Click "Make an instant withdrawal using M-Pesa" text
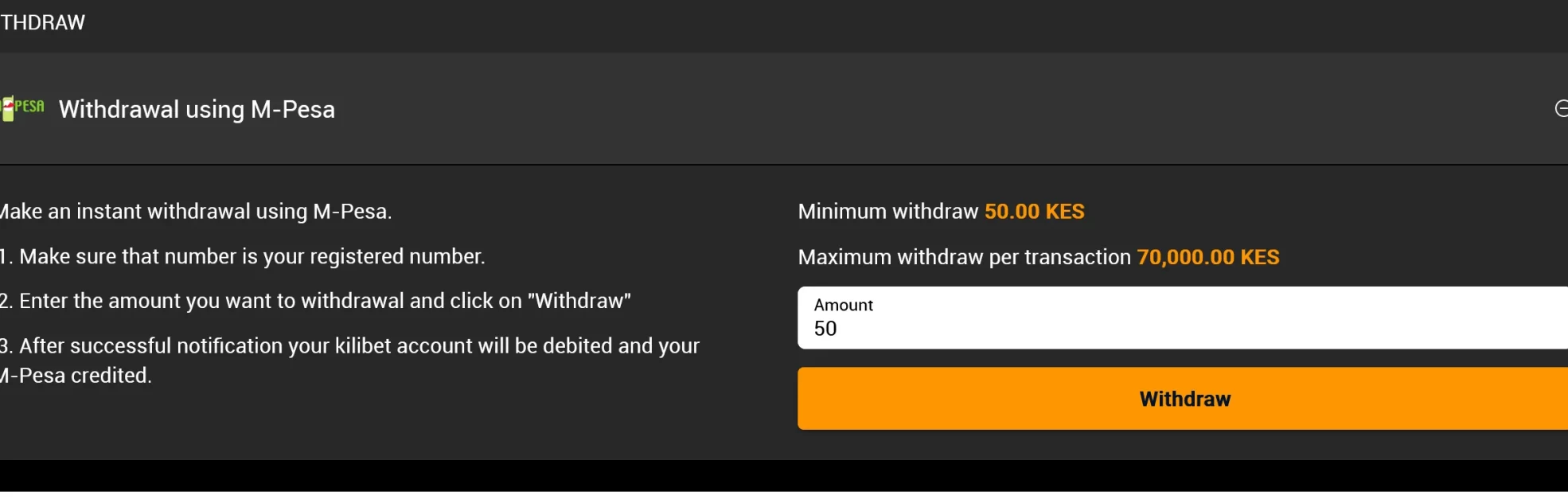The width and height of the screenshot is (1568, 499). pos(195,212)
